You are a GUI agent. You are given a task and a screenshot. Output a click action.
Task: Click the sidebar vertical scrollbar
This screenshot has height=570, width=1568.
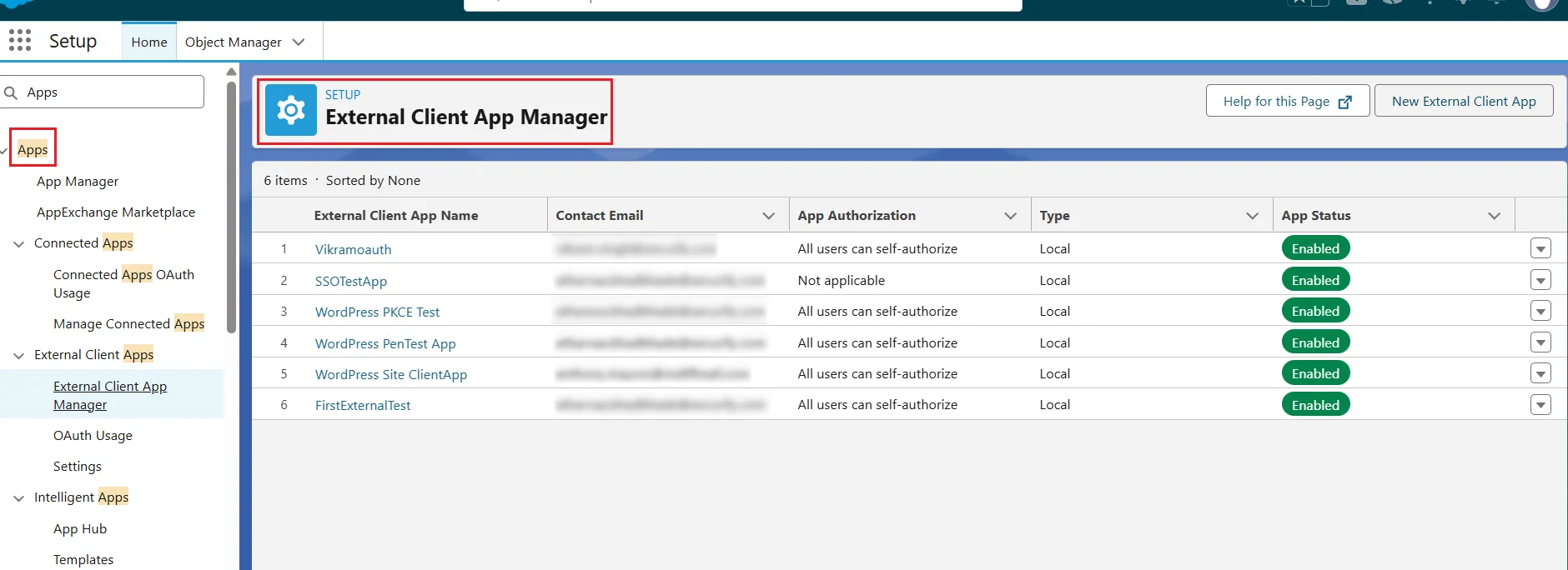coord(232,208)
